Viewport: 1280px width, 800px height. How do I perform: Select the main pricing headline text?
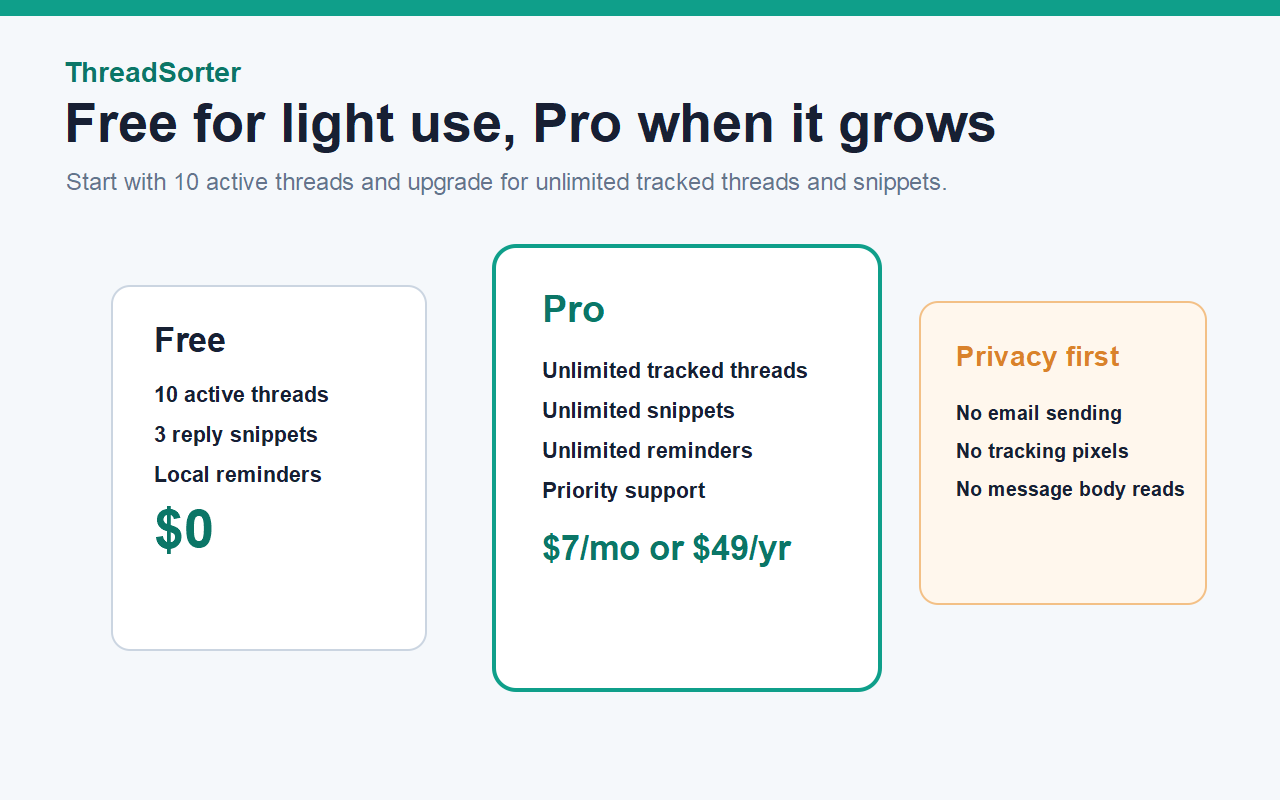pyautogui.click(x=531, y=124)
